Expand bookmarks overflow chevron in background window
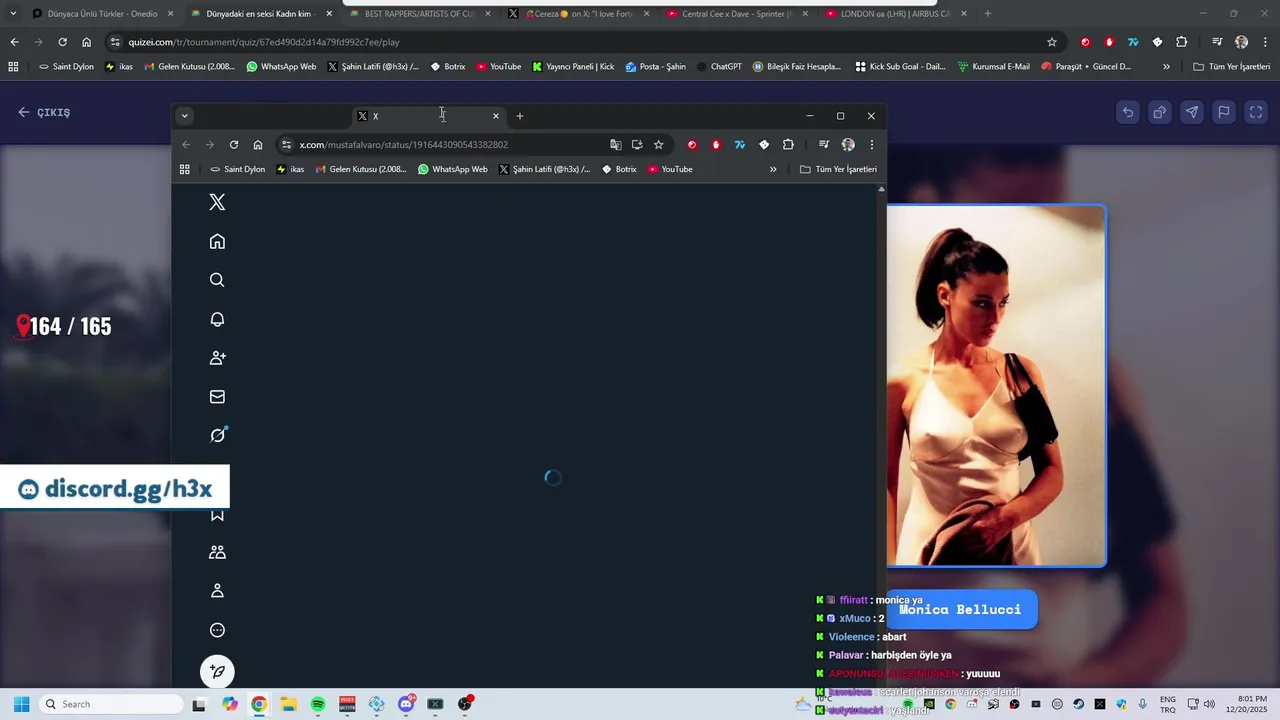Screen dimensions: 1280x720 point(1166,67)
